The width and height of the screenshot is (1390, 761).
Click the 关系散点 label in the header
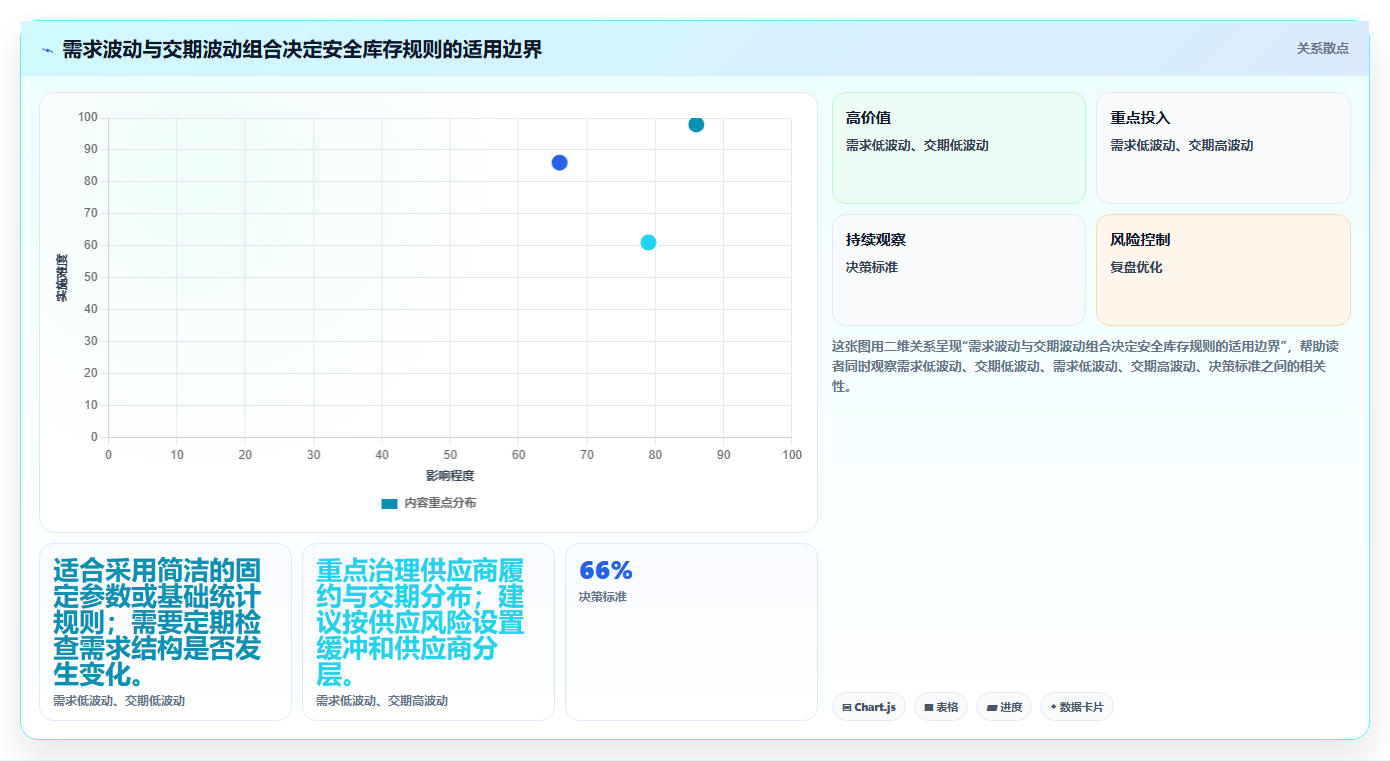pyautogui.click(x=1322, y=48)
